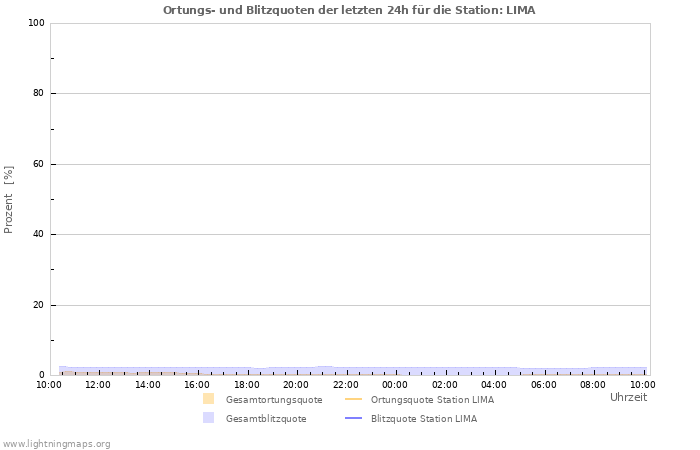Image resolution: width=700 pixels, height=450 pixels.
Task: Click the orange Ortungsquote Station LIMA line marker
Action: pyautogui.click(x=353, y=399)
